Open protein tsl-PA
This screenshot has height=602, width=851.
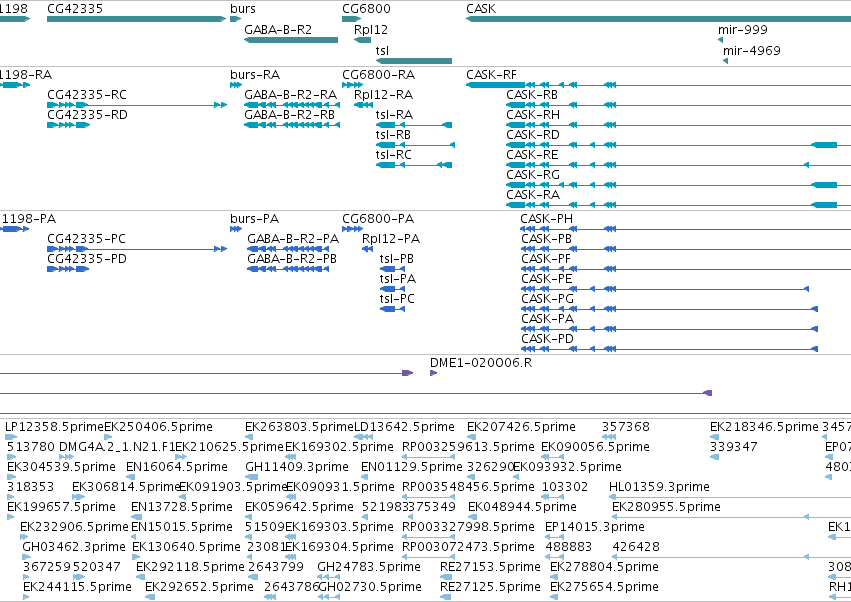[x=398, y=279]
